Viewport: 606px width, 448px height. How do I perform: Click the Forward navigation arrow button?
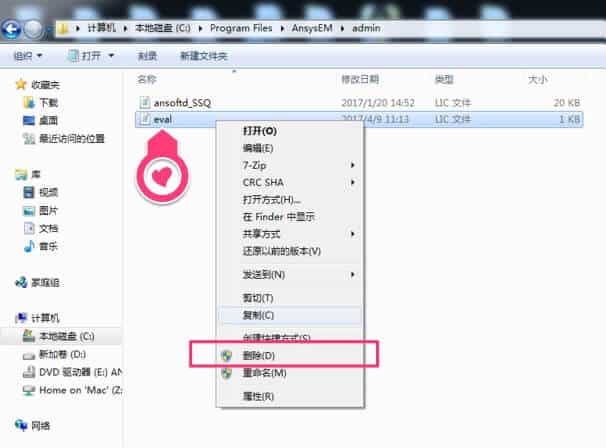tap(34, 29)
